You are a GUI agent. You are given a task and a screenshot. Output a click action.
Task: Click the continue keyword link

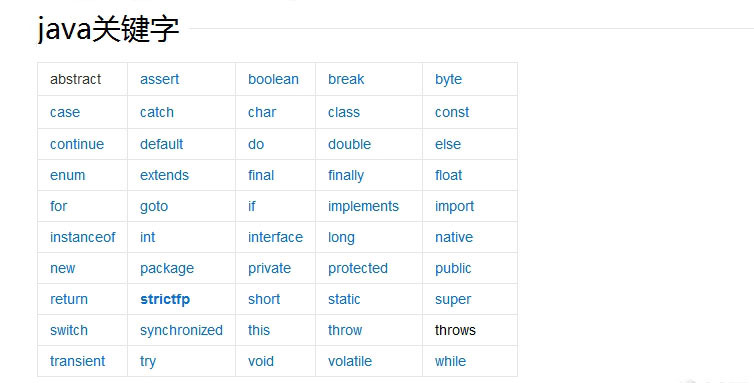coord(77,144)
